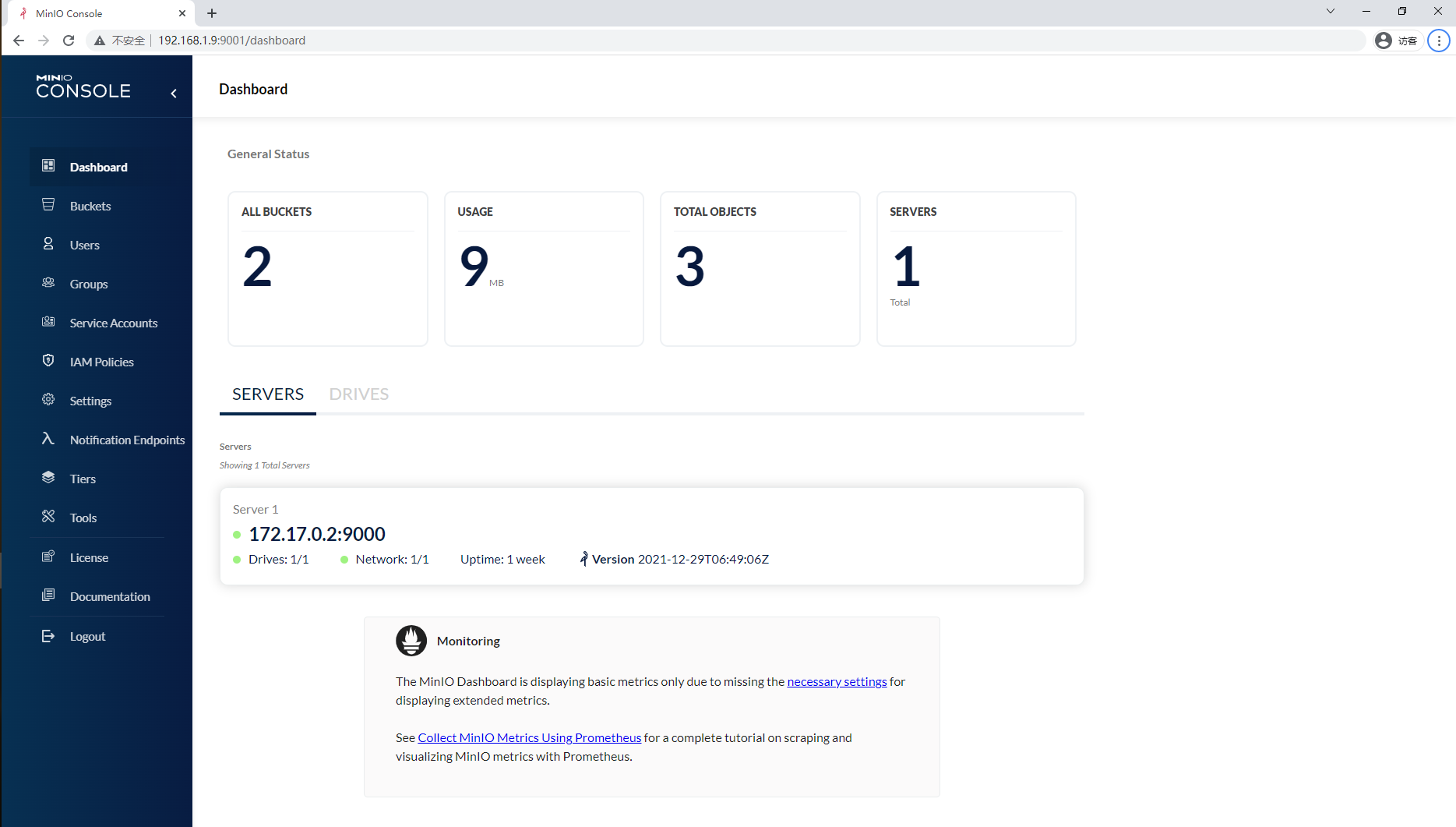Click the Users person icon

point(48,243)
